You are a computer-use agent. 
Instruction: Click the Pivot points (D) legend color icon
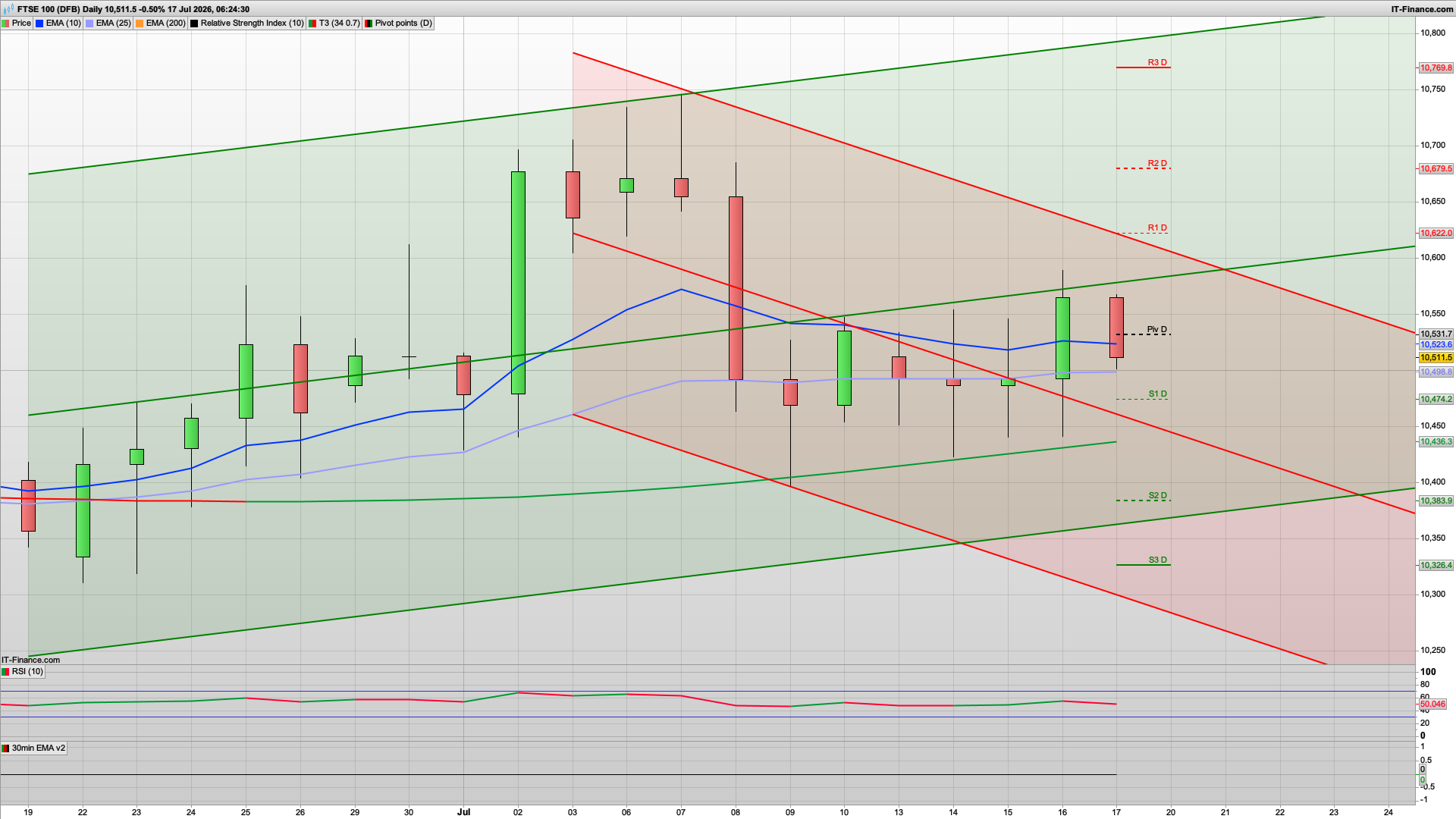click(369, 24)
